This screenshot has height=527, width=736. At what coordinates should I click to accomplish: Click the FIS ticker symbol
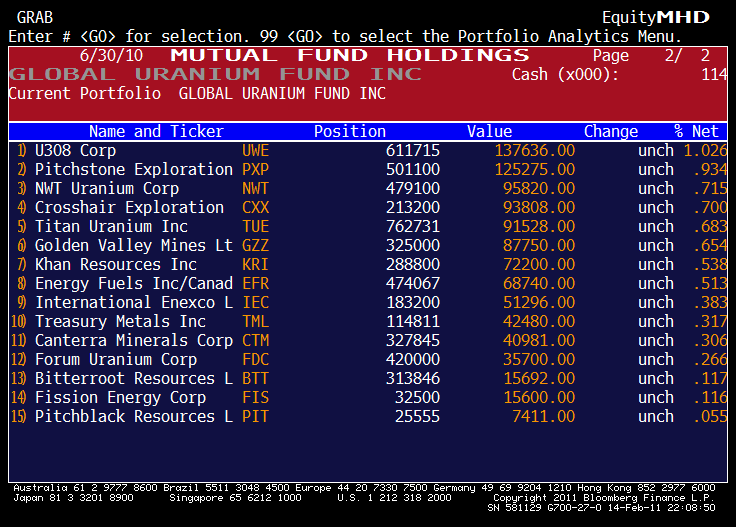pyautogui.click(x=255, y=397)
